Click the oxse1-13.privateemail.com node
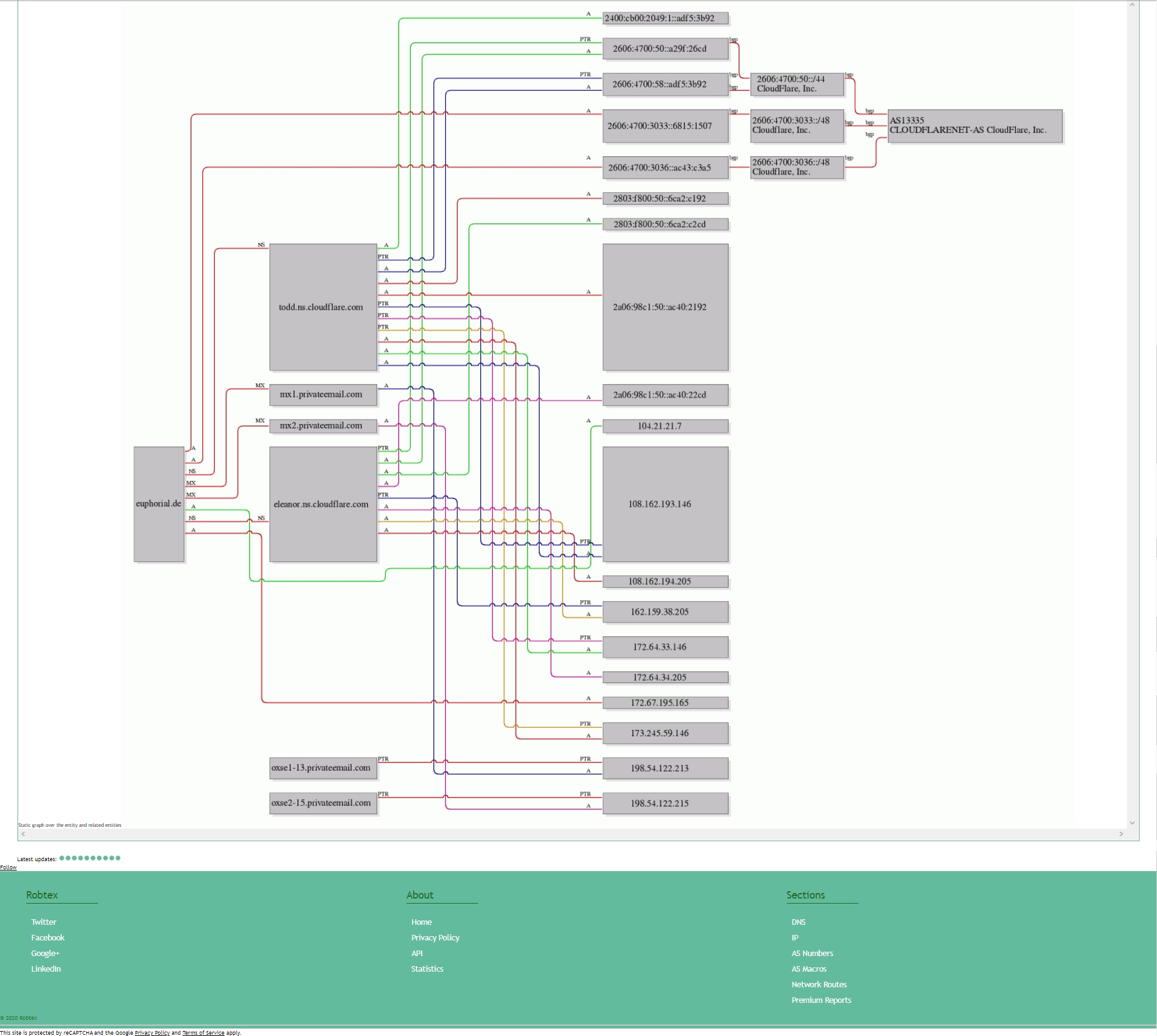The image size is (1157, 1036). pyautogui.click(x=322, y=768)
